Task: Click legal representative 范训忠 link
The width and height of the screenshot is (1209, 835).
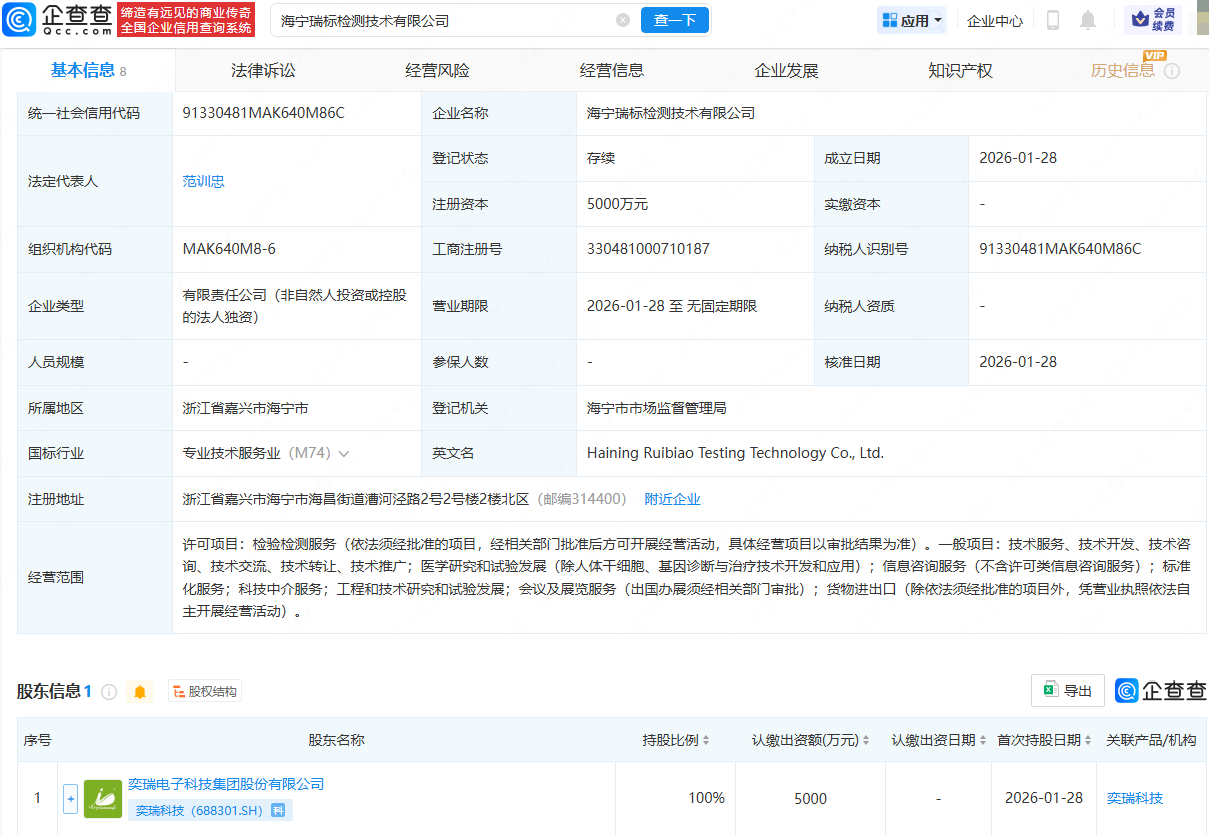Action: (203, 181)
